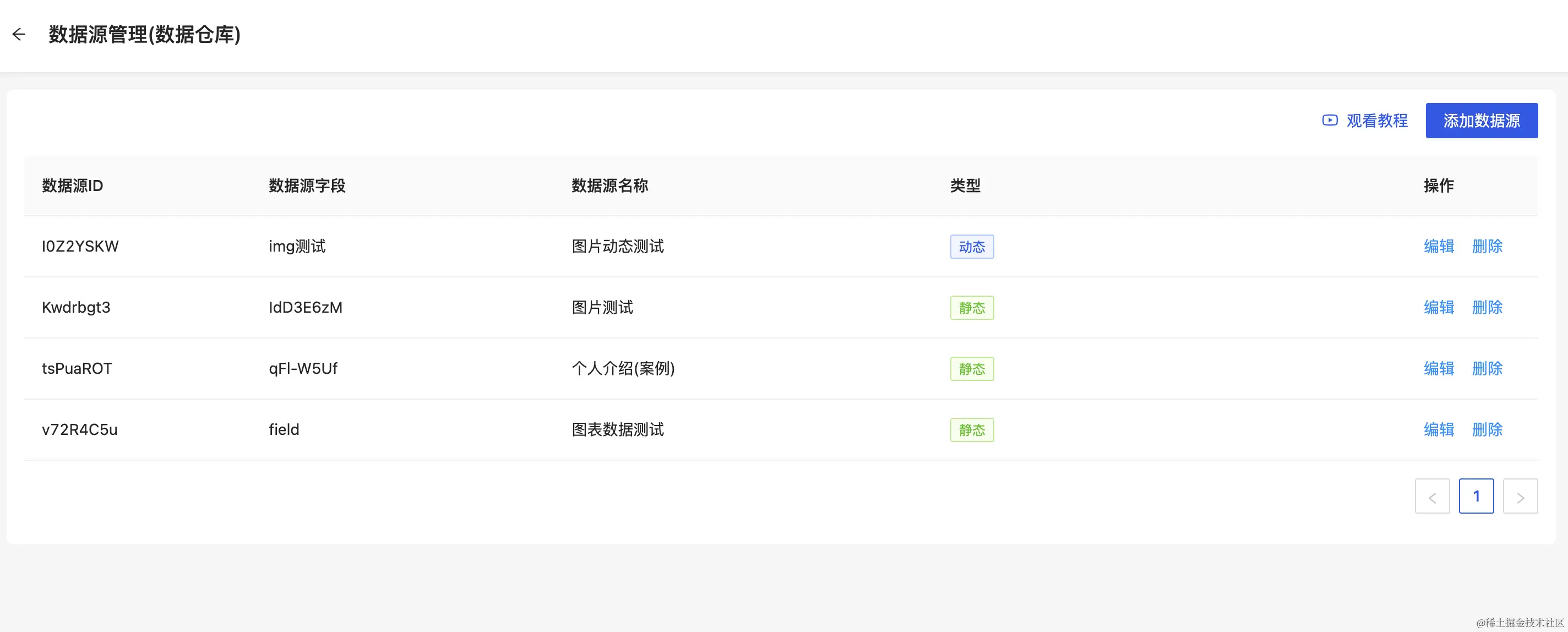The image size is (1568, 632).
Task: Select page 1 in the pagination
Action: click(1477, 496)
